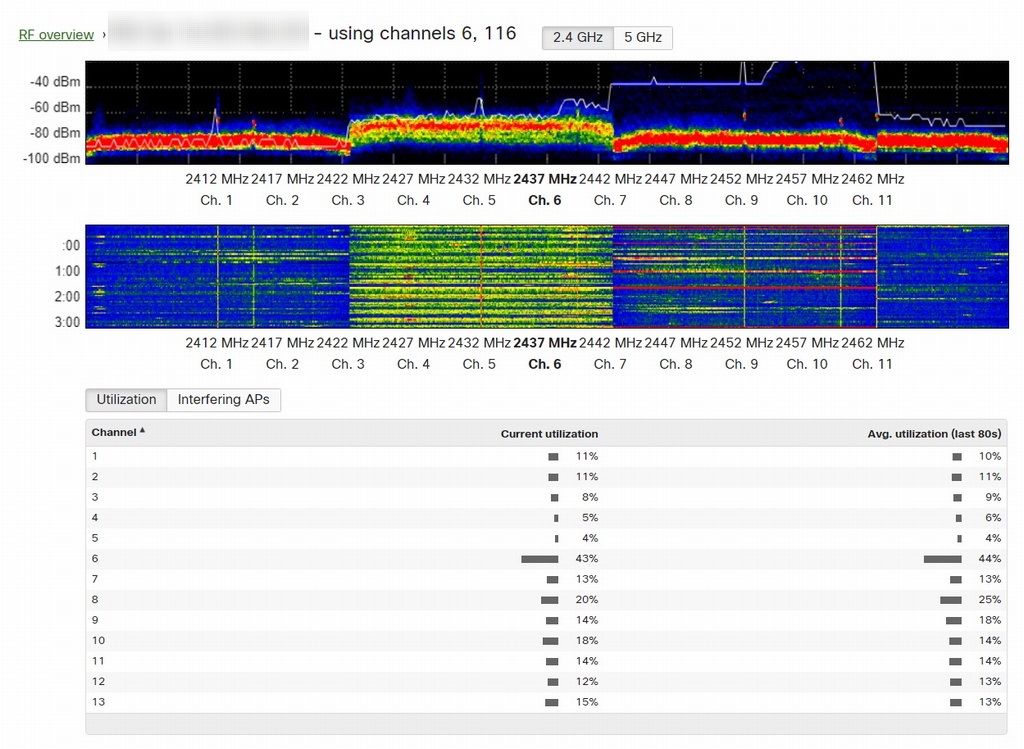This screenshot has height=749, width=1024.
Task: Click 2412 MHz label under the spectrum graph
Action: [217, 179]
